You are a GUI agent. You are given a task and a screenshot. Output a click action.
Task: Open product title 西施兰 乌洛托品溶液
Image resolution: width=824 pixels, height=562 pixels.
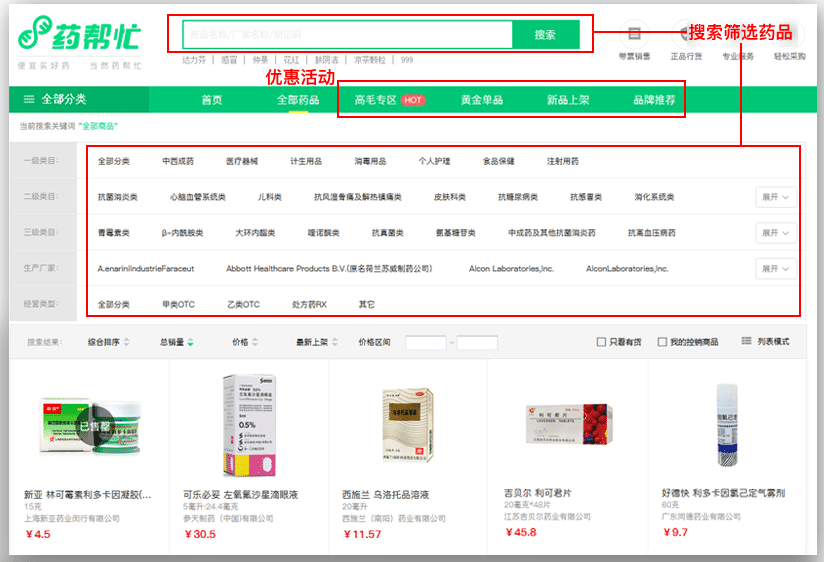tap(386, 495)
